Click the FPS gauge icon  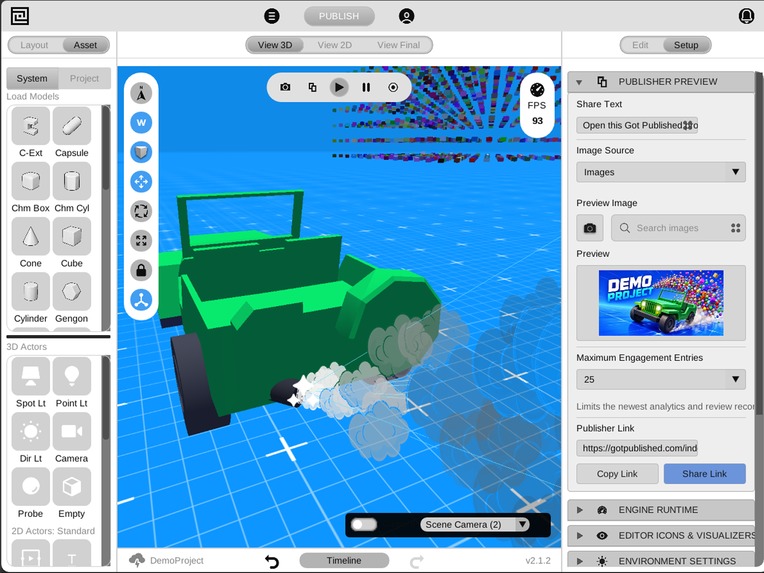click(x=537, y=90)
